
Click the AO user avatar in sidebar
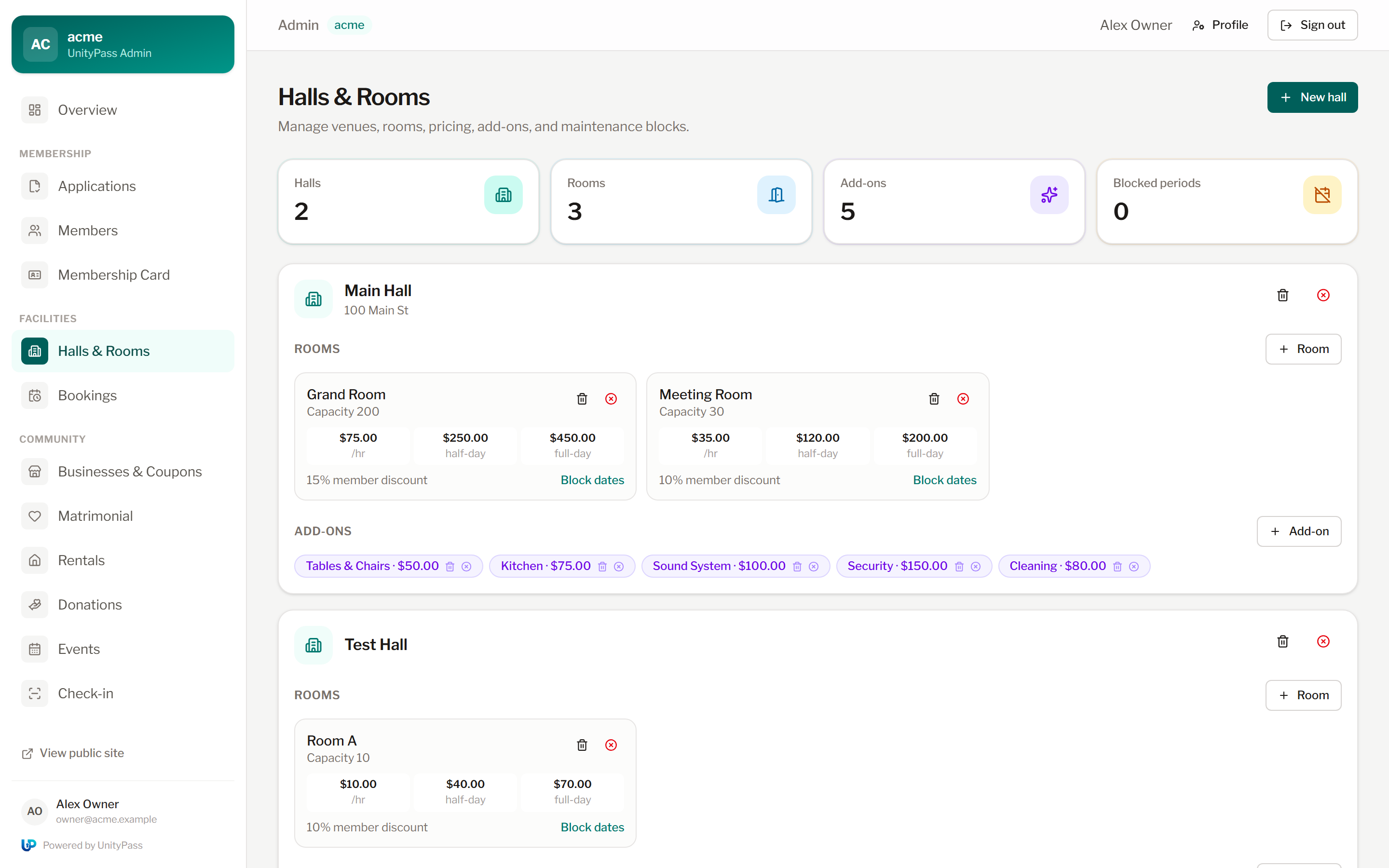coord(34,811)
